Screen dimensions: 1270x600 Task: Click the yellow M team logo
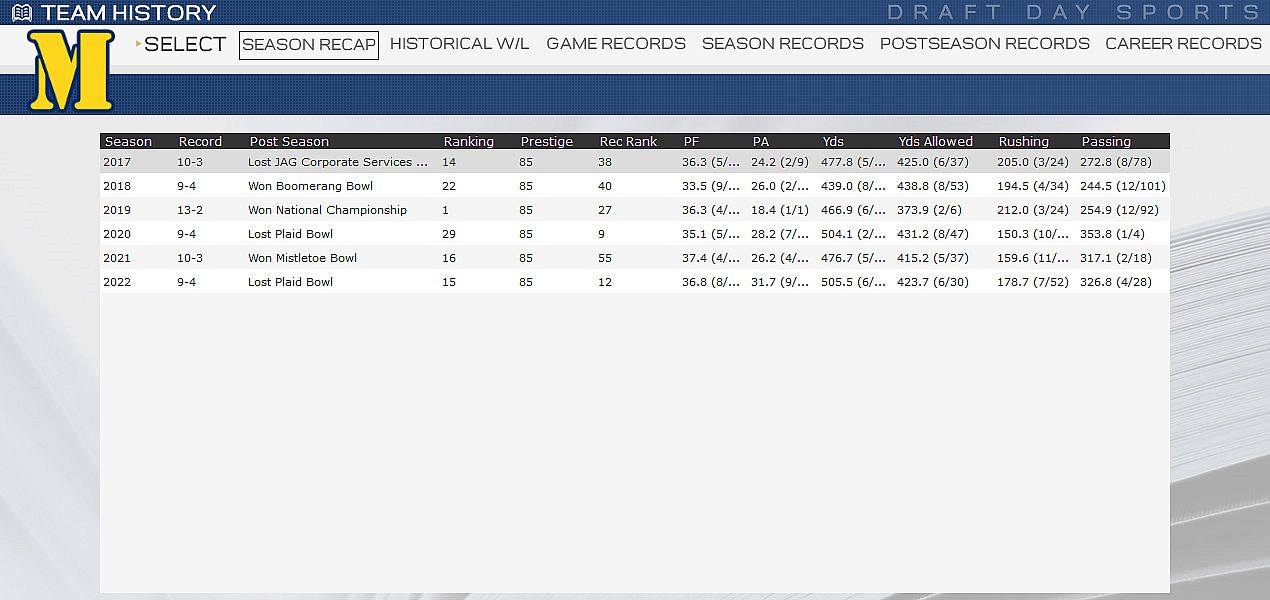pyautogui.click(x=70, y=71)
